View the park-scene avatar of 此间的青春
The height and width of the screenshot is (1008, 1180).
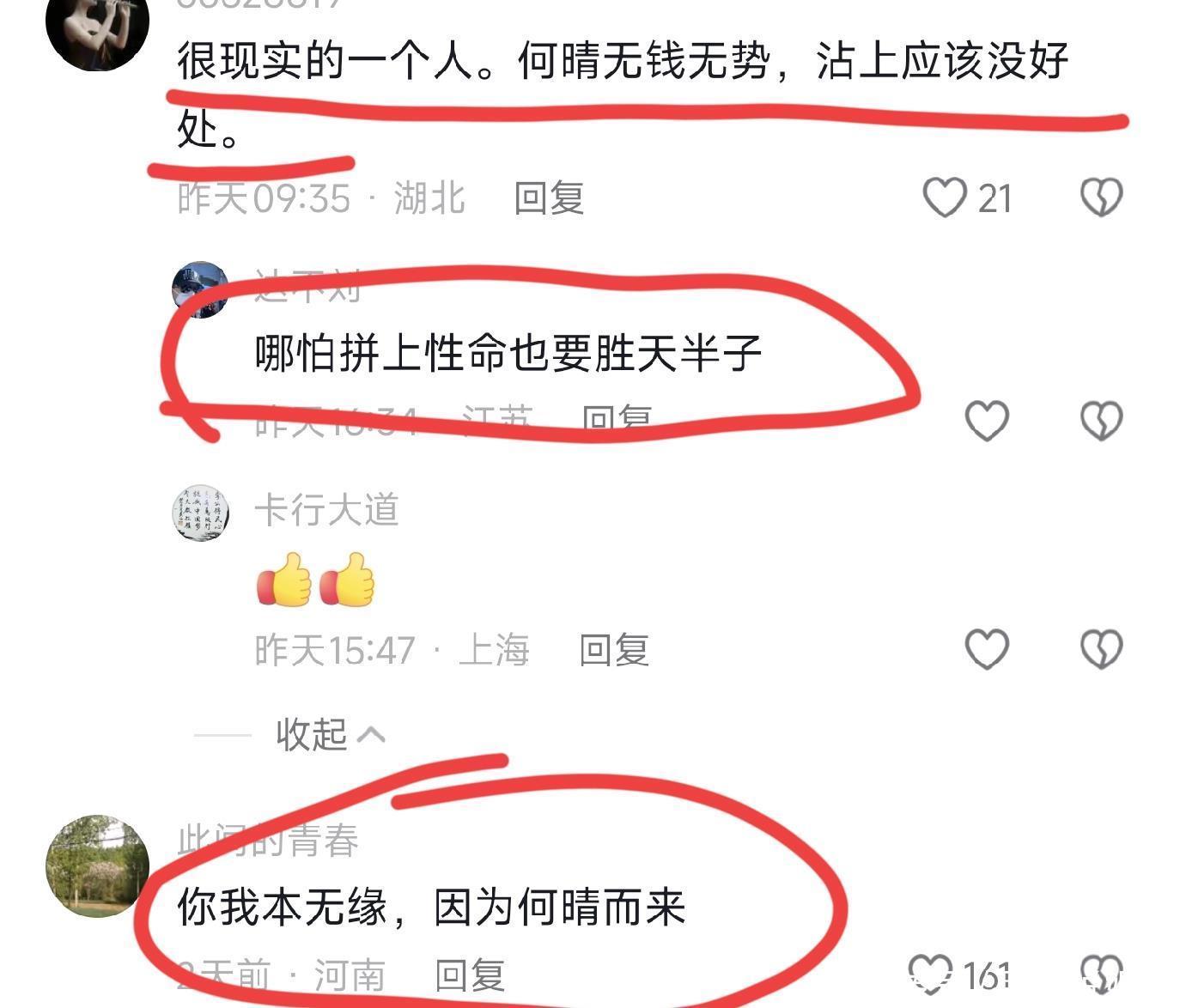pyautogui.click(x=97, y=866)
